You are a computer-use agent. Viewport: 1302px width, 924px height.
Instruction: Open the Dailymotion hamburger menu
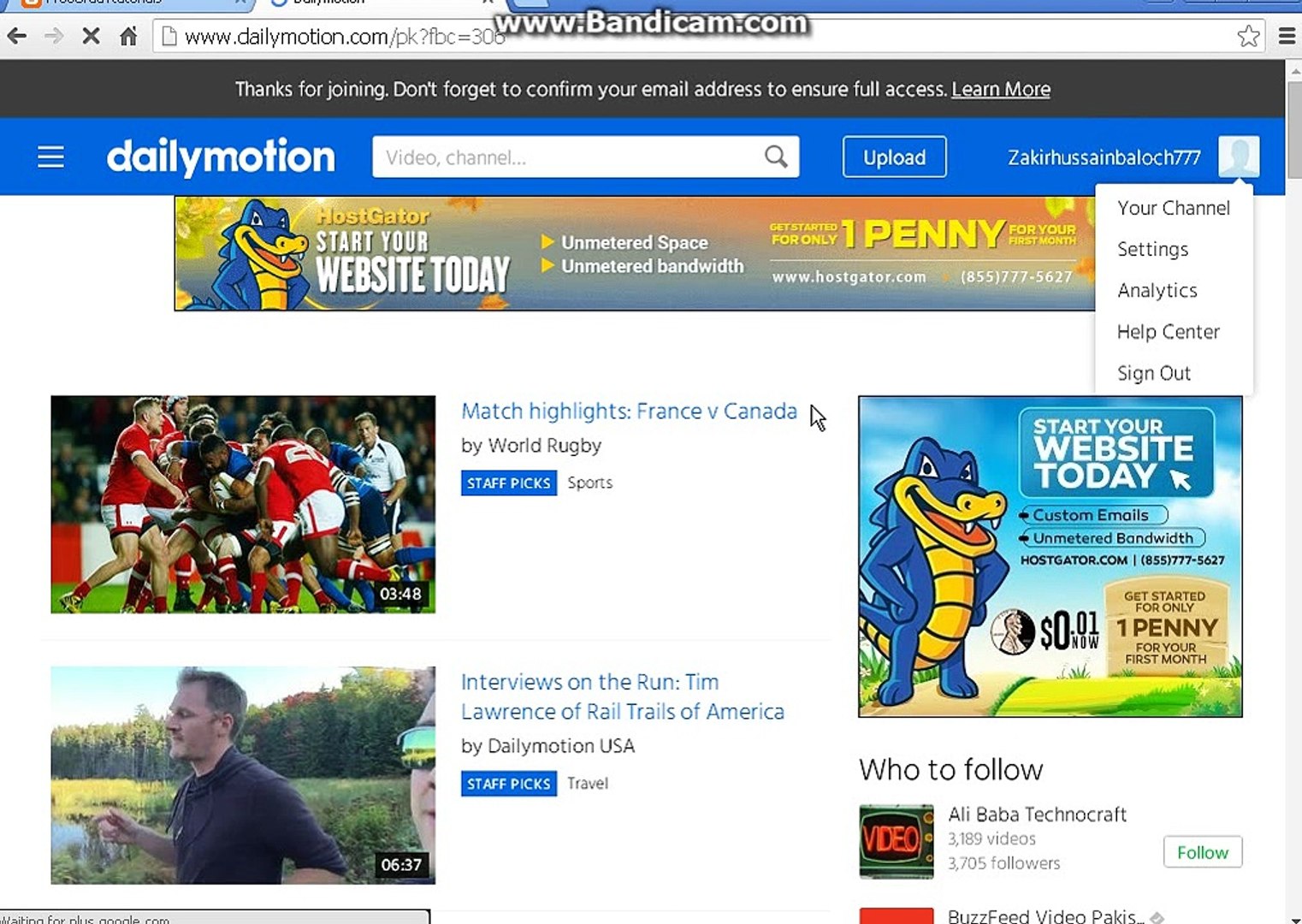(x=50, y=157)
